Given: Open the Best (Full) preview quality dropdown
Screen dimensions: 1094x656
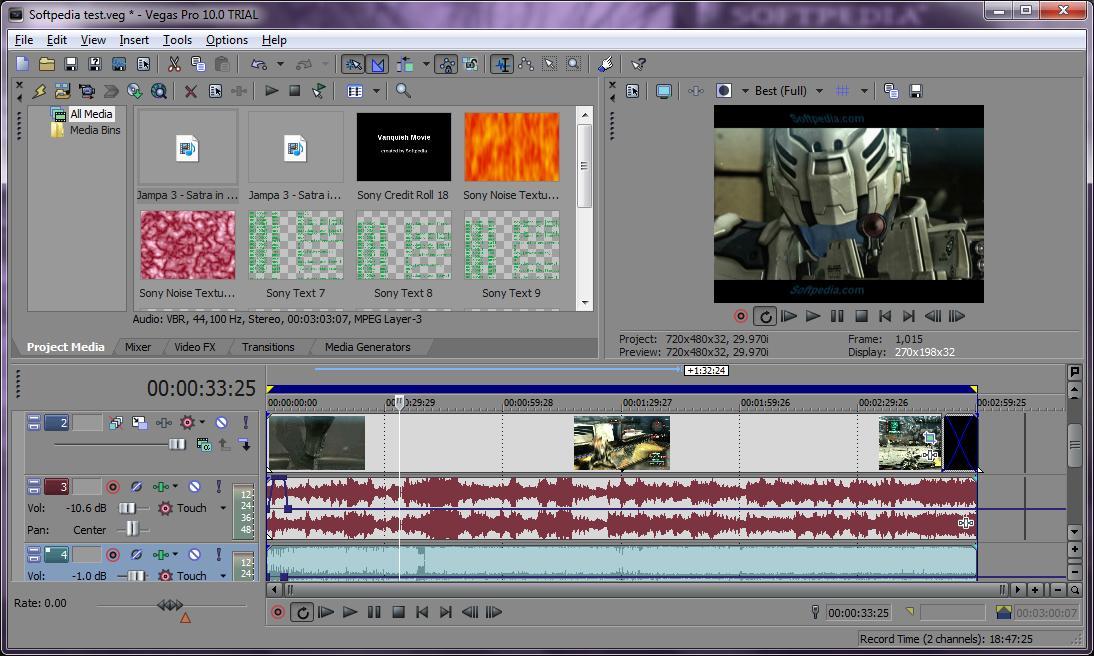Looking at the screenshot, I should click(x=820, y=90).
